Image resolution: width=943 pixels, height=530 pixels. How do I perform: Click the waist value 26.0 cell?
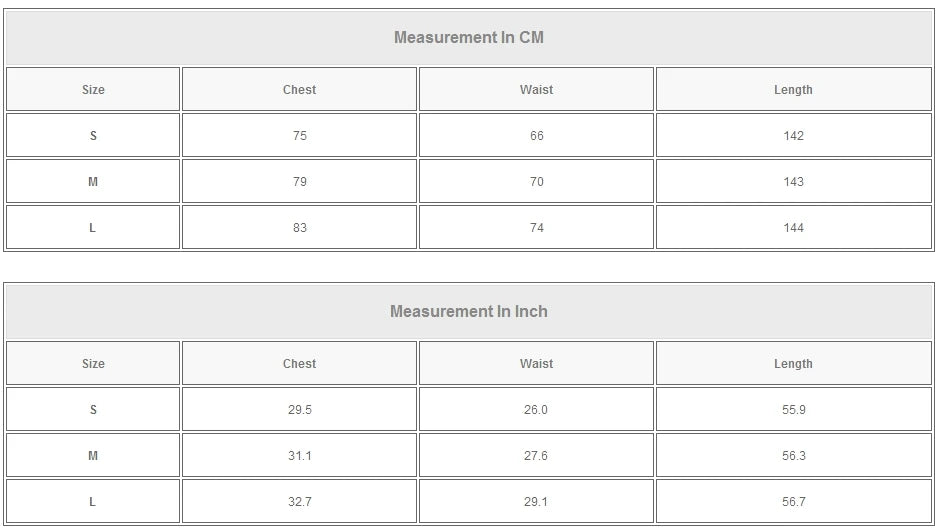click(536, 410)
